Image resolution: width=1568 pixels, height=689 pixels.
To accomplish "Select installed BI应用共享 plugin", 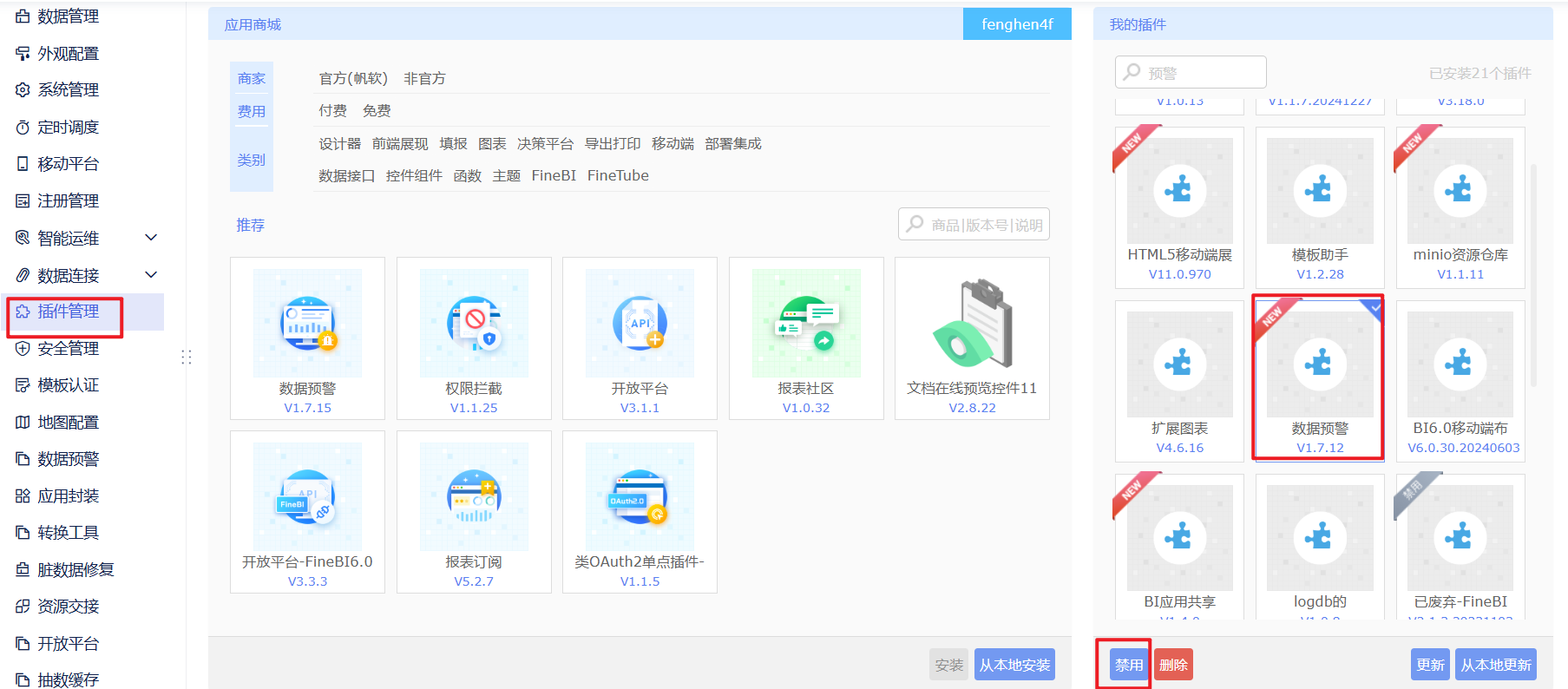I will coord(1179,547).
